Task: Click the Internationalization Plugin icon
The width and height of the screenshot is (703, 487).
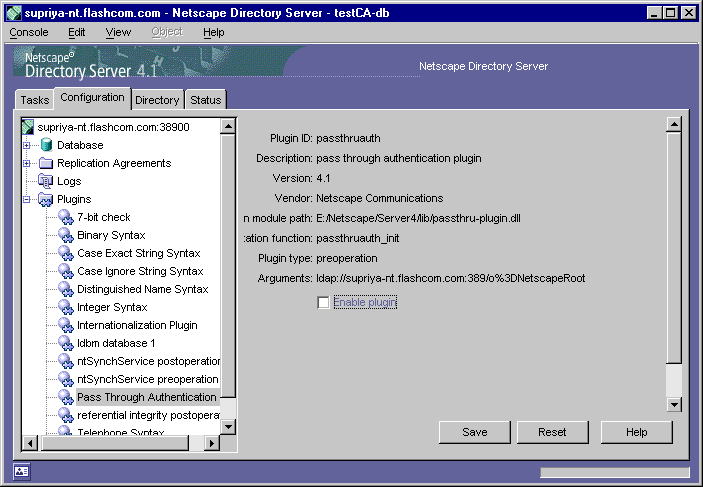Action: (65, 325)
